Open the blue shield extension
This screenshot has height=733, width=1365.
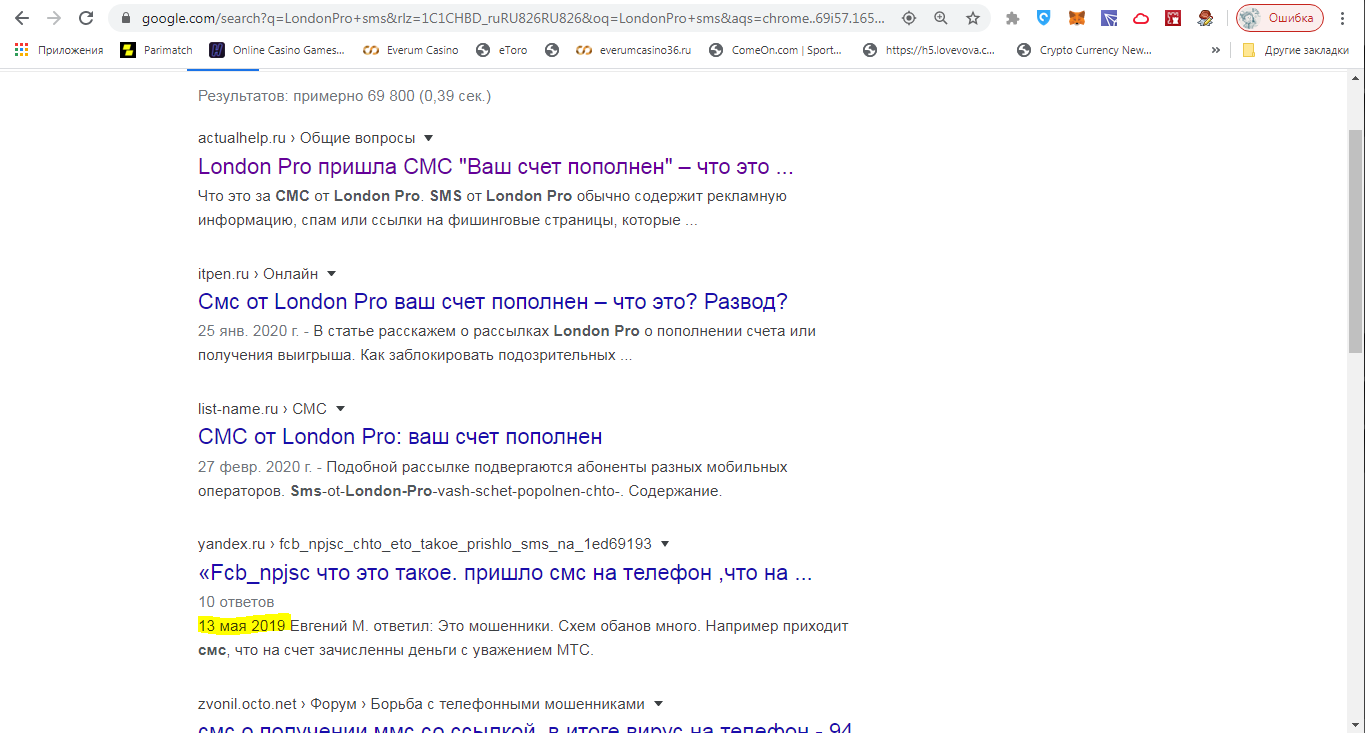point(1044,18)
